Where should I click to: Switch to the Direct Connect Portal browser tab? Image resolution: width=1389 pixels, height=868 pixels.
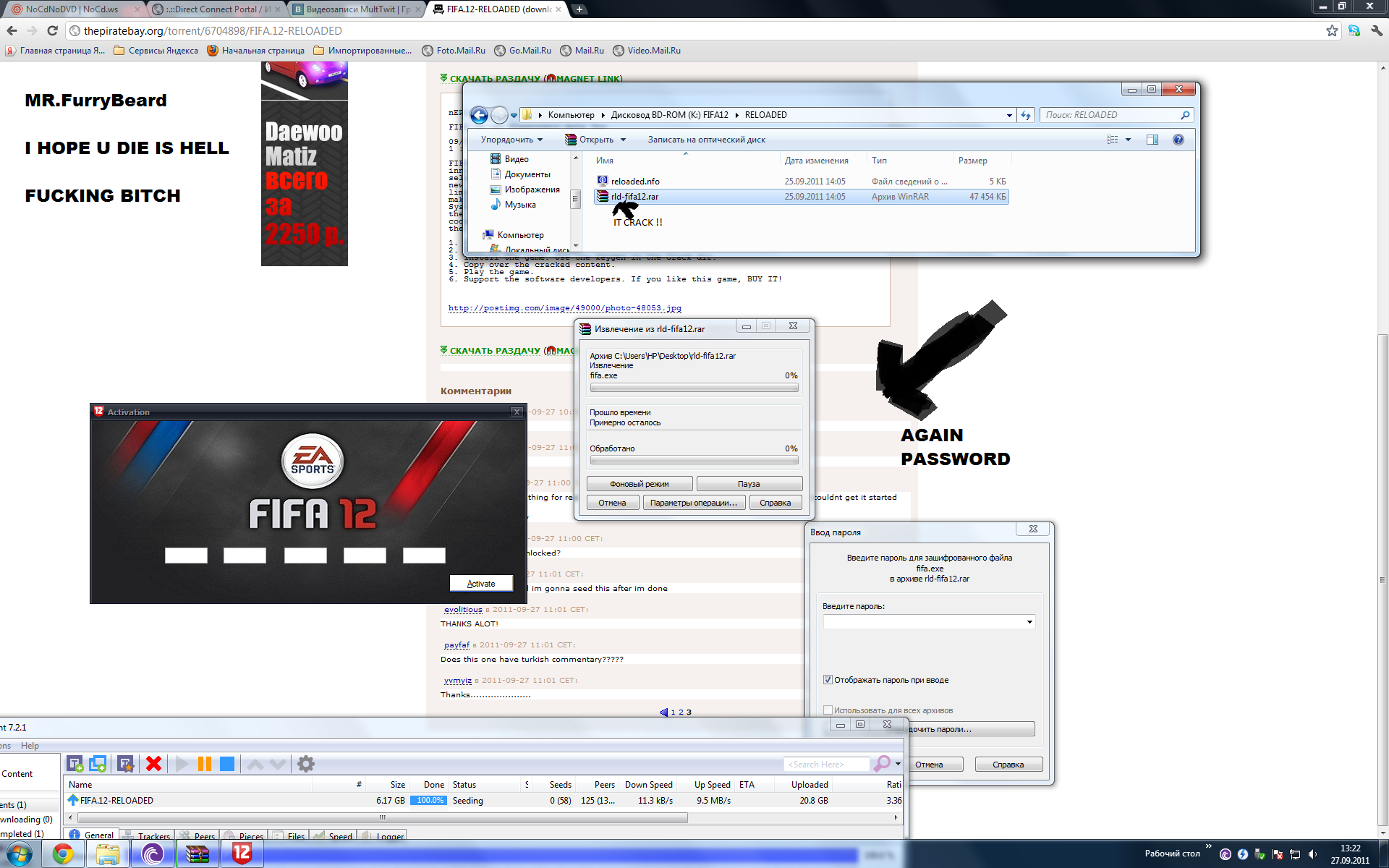click(x=216, y=9)
